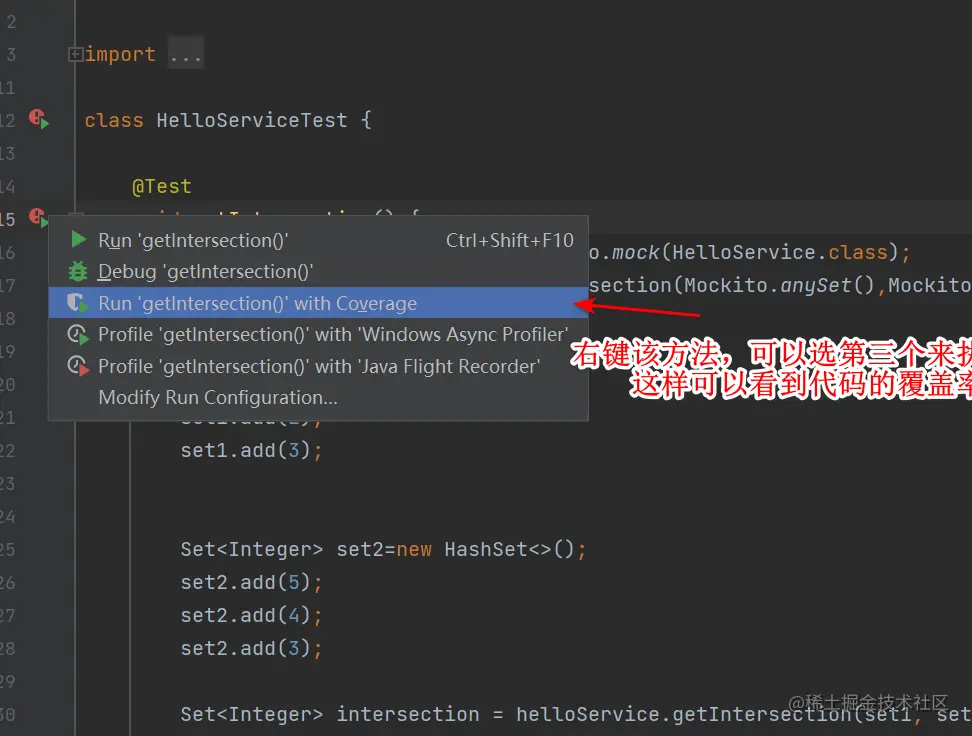The height and width of the screenshot is (736, 972).
Task: Click the Coverage shield icon in menu
Action: (78, 303)
